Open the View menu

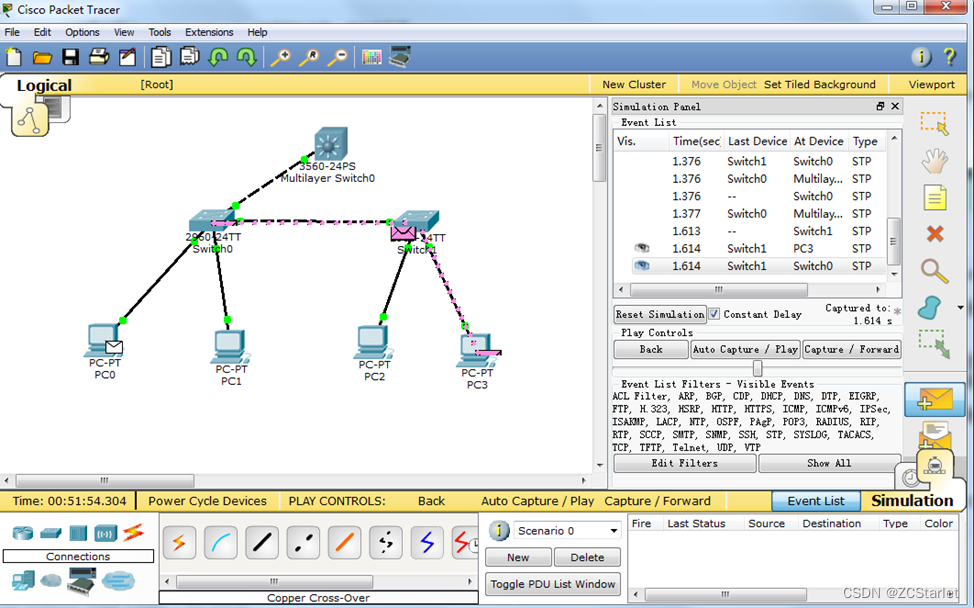[x=124, y=32]
